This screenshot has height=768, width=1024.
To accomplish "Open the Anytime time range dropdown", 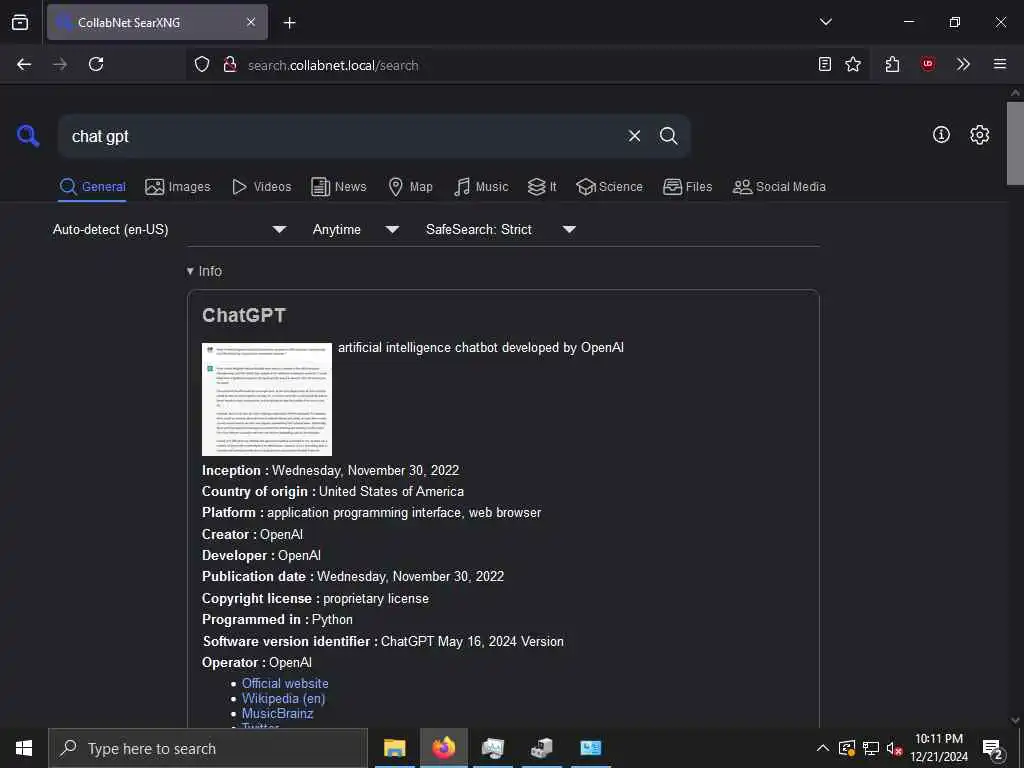I will (x=355, y=229).
